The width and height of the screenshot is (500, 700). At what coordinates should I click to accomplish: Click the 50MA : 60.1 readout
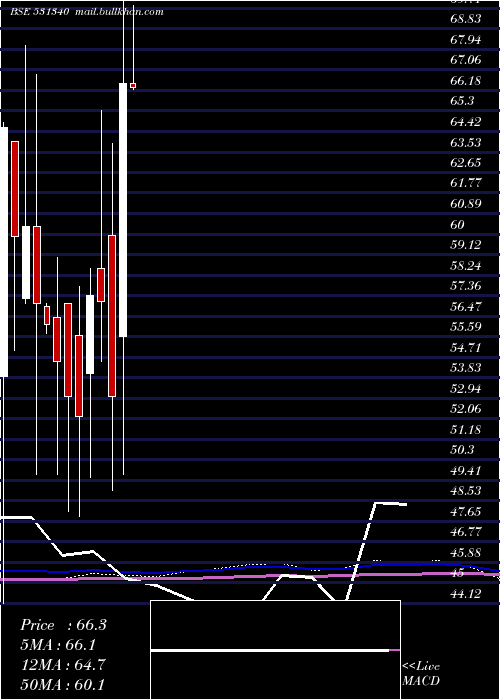[63, 684]
